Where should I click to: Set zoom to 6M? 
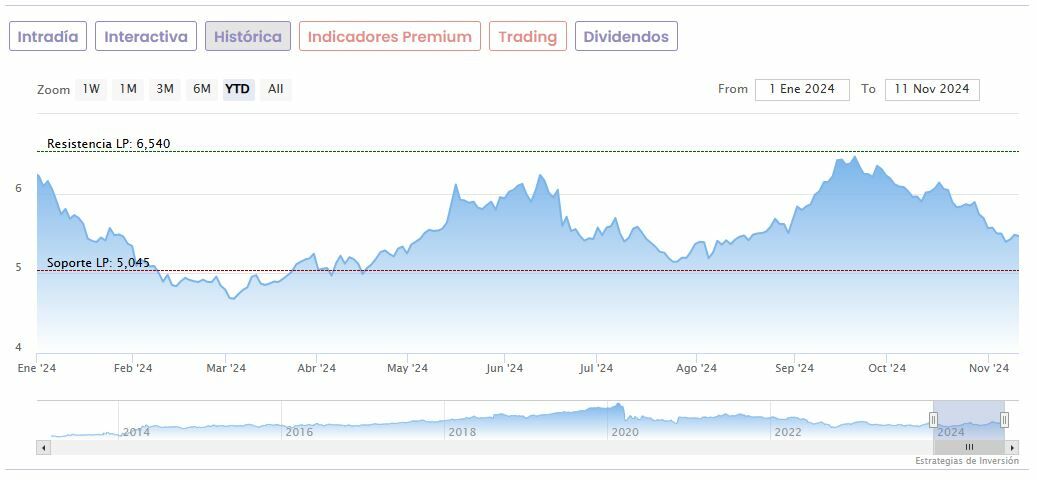tap(202, 89)
